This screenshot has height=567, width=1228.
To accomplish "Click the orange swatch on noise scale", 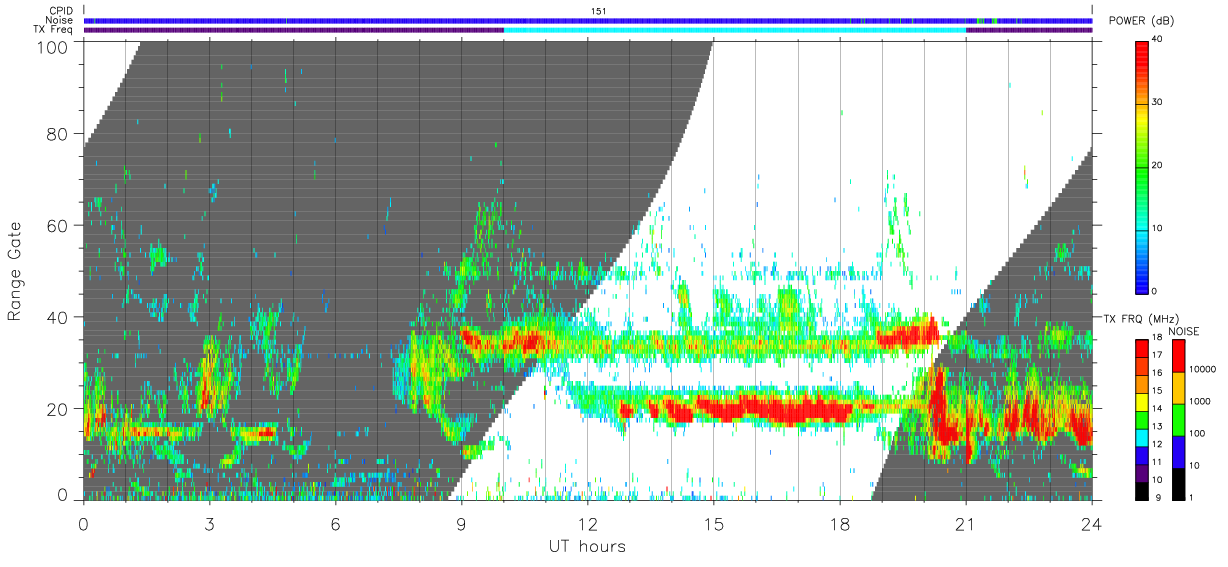I will click(x=1180, y=387).
